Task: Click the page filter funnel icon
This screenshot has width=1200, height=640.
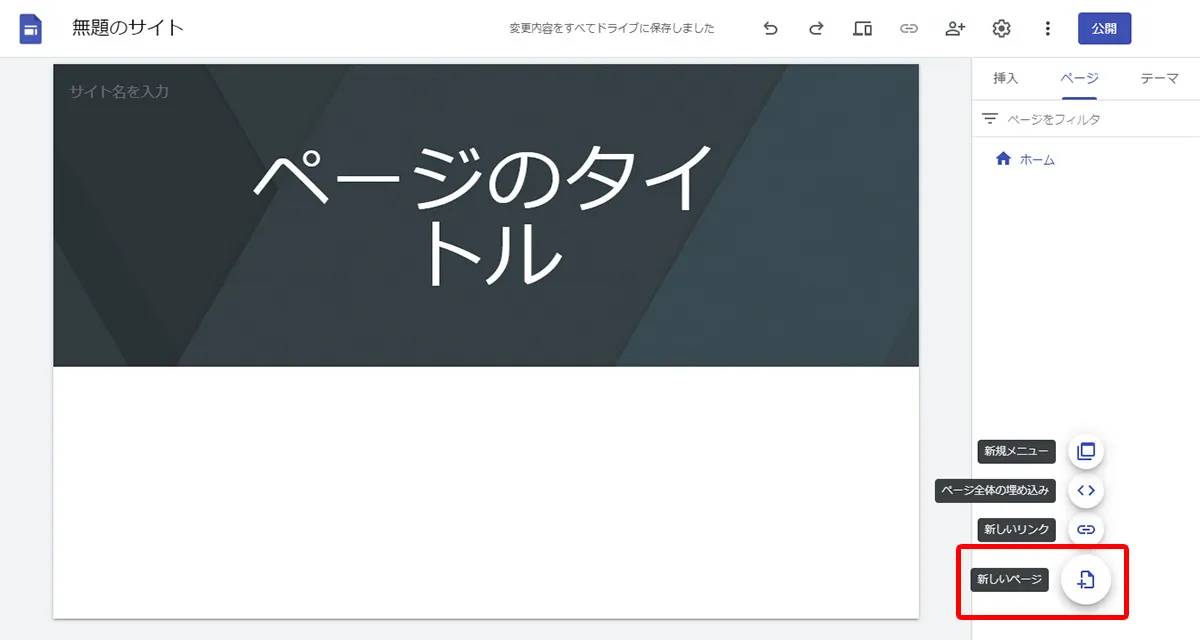Action: (x=989, y=118)
